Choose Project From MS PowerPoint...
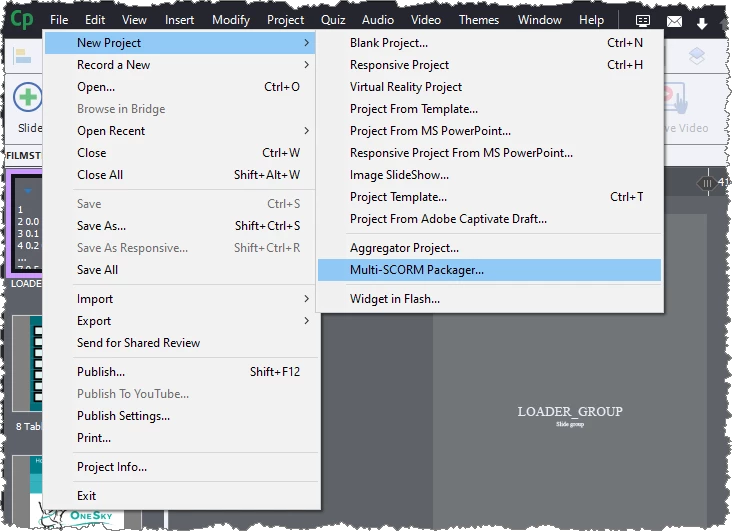 489,130
